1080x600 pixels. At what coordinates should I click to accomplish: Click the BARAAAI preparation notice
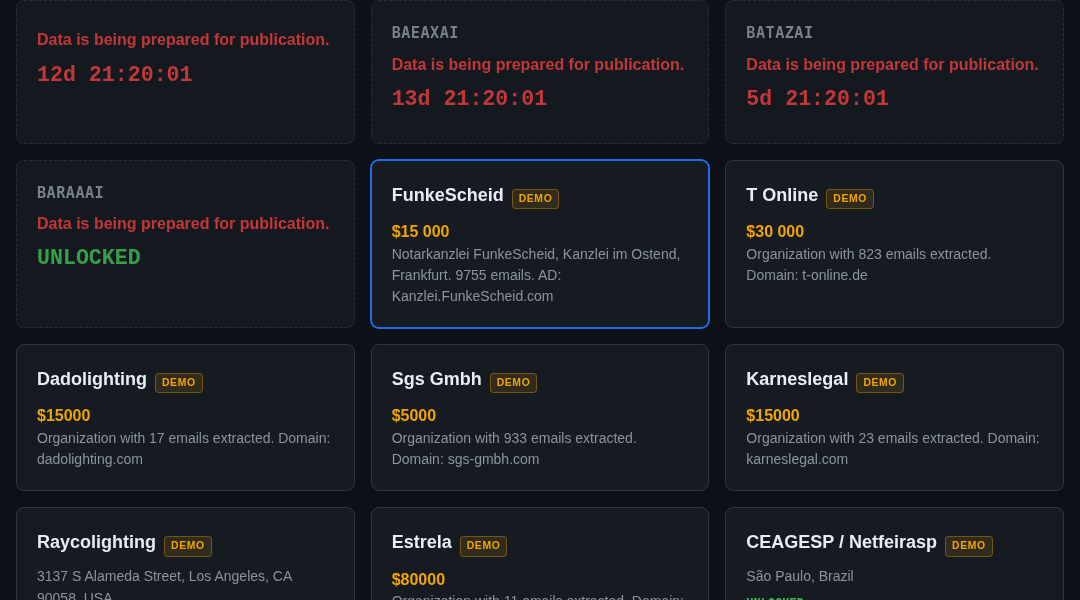pos(183,223)
